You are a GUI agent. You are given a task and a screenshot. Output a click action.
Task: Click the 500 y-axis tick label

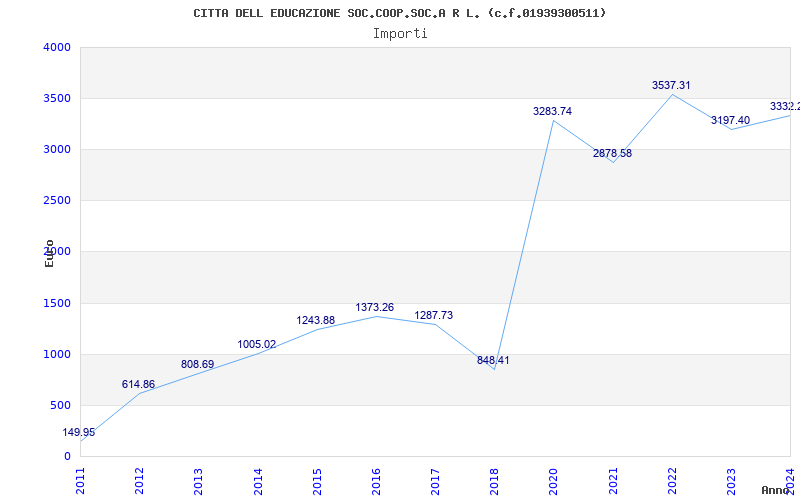[x=61, y=406]
